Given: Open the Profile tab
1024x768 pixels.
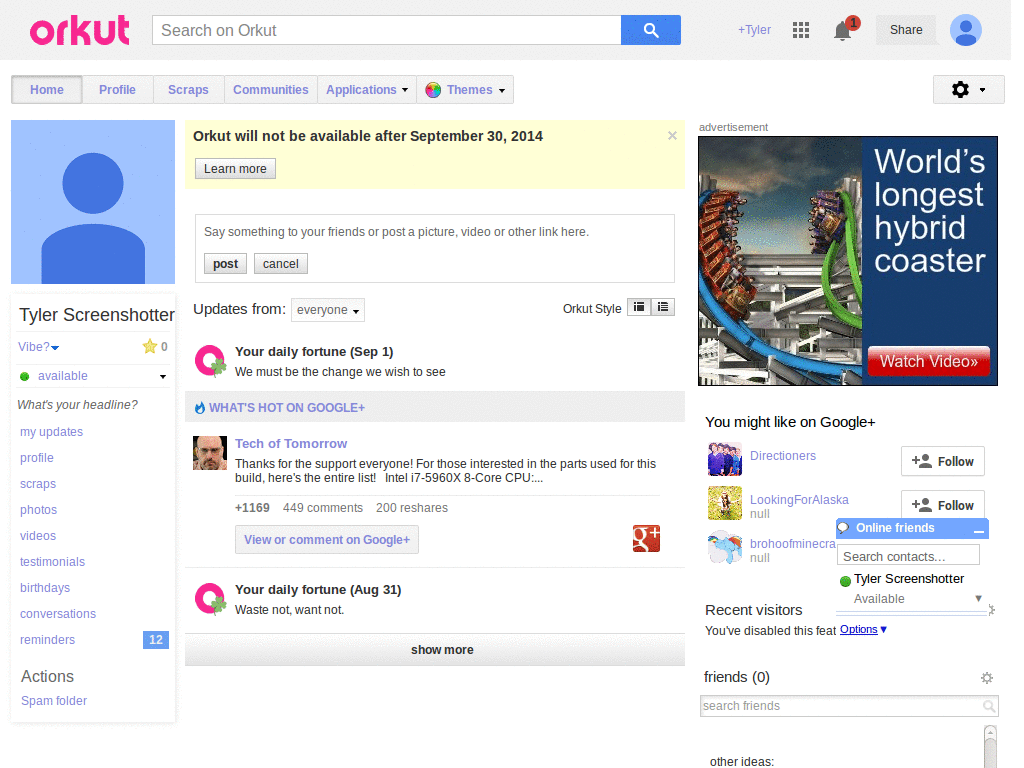Looking at the screenshot, I should (118, 90).
